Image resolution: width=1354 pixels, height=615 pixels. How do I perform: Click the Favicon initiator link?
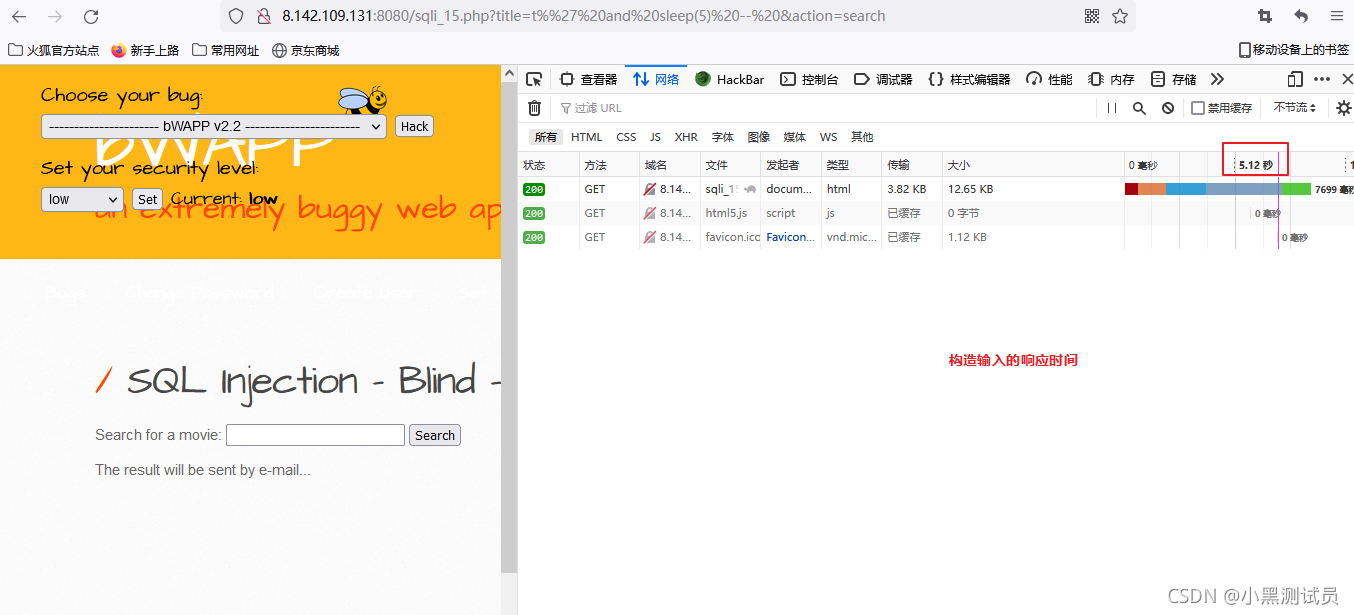pyautogui.click(x=790, y=237)
